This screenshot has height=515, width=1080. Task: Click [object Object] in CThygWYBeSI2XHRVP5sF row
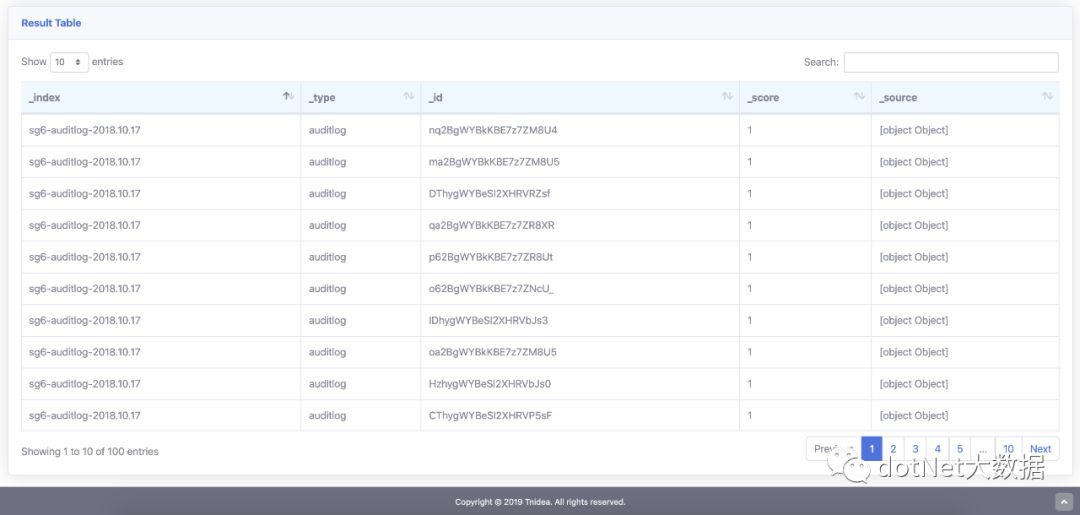(913, 415)
